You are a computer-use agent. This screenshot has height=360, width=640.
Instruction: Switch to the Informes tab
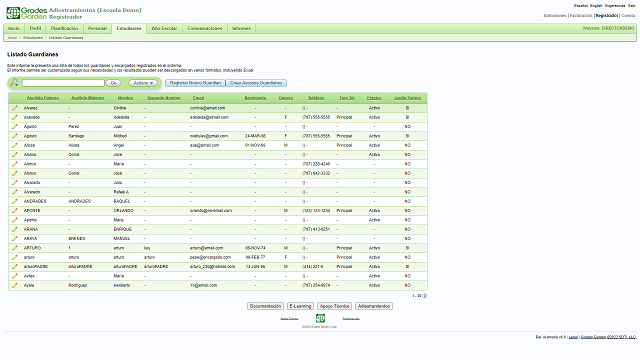(x=241, y=29)
